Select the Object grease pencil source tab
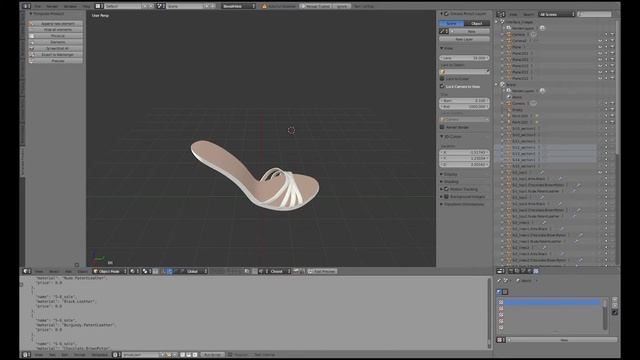This screenshot has width=640, height=360. tap(477, 24)
